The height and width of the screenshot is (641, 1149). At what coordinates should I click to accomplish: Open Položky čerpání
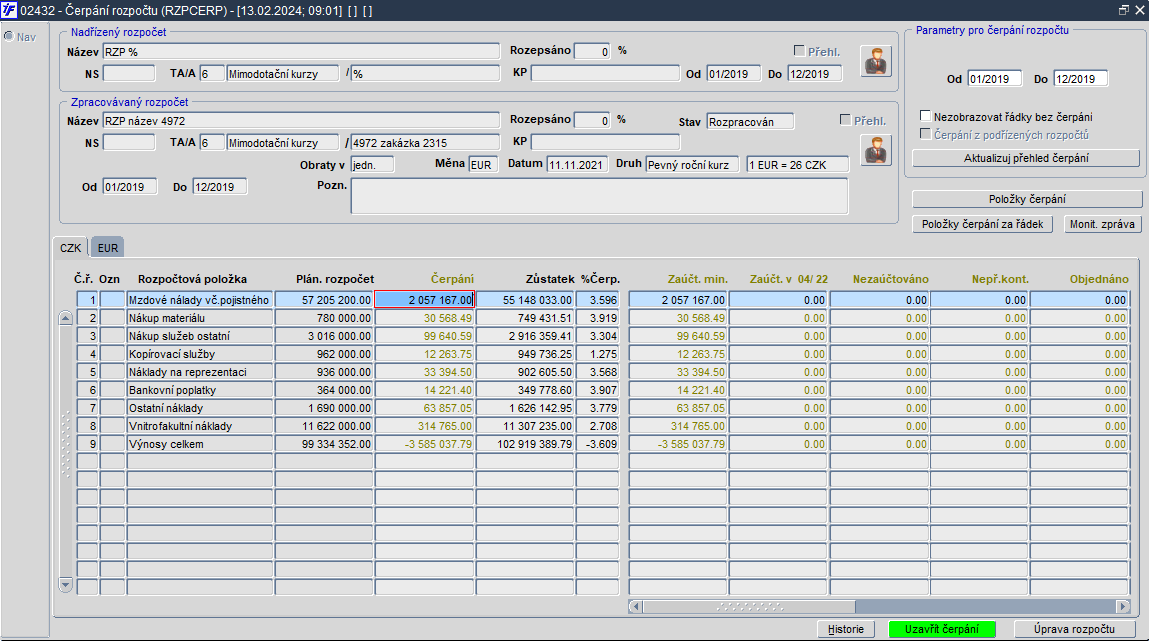point(1027,199)
